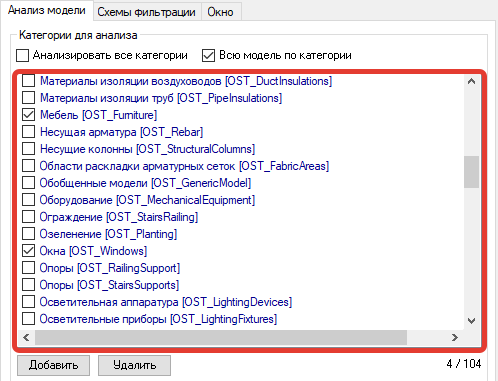Click the horizontal scroll left arrow
The width and height of the screenshot is (498, 381).
coord(26,338)
